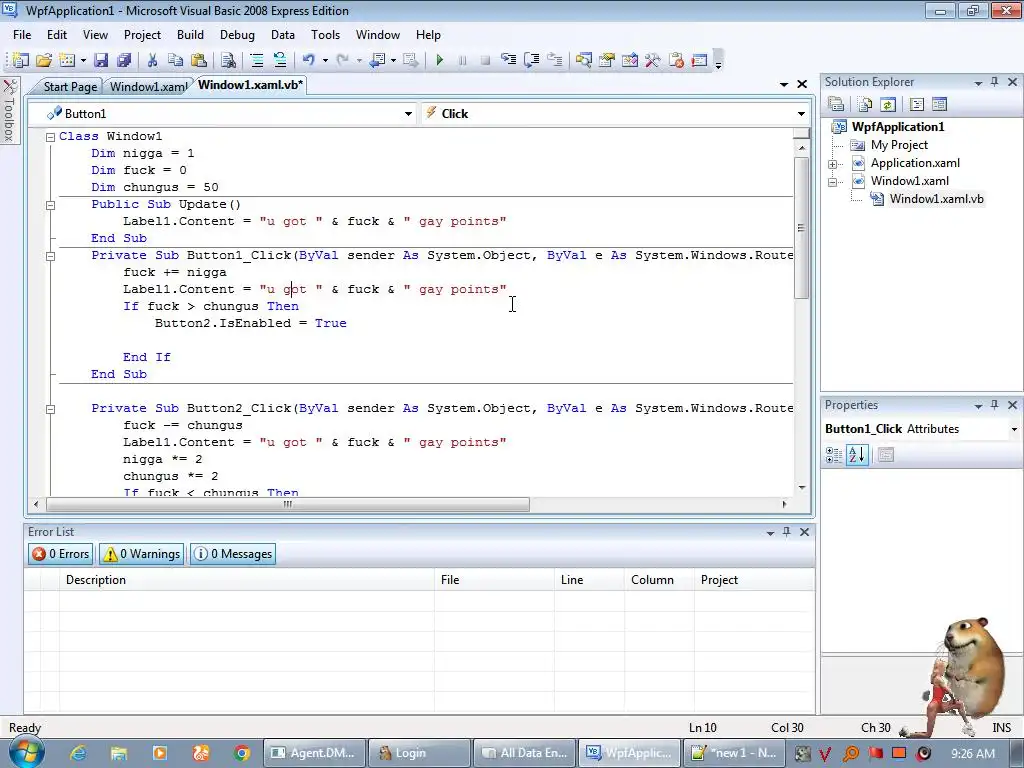Image resolution: width=1024 pixels, height=768 pixels.
Task: Open the Toolbox side tab
Action: tap(10, 110)
